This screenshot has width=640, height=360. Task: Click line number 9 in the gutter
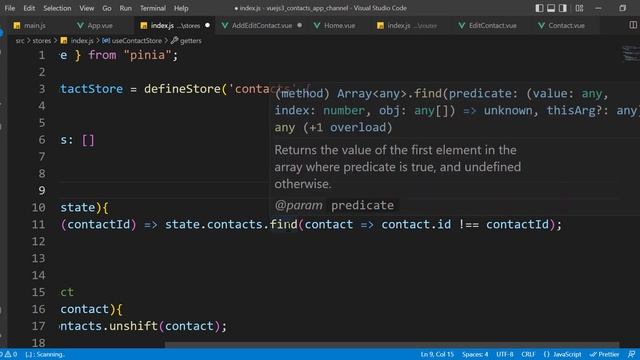tap(42, 191)
